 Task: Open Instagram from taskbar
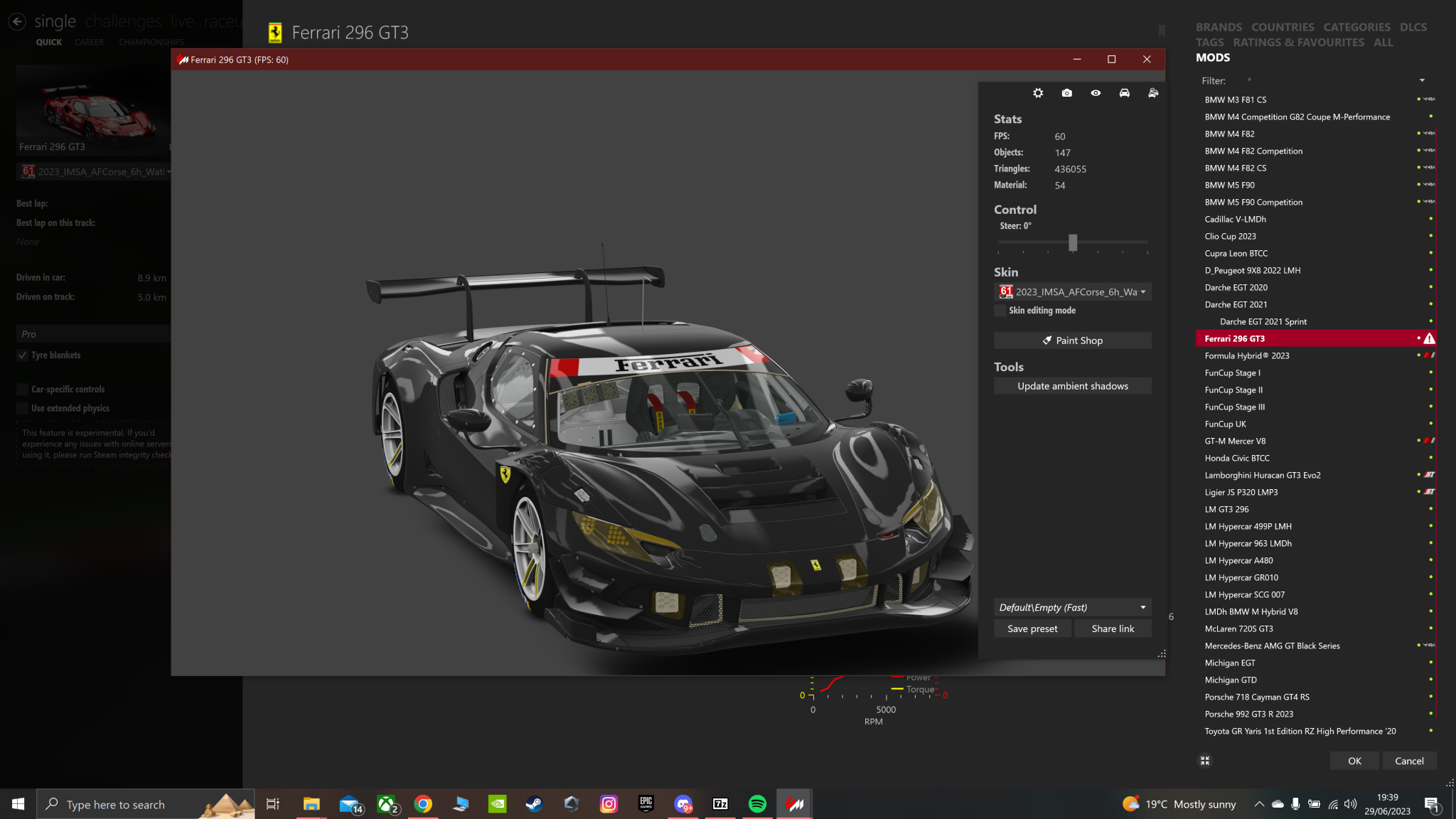click(609, 804)
